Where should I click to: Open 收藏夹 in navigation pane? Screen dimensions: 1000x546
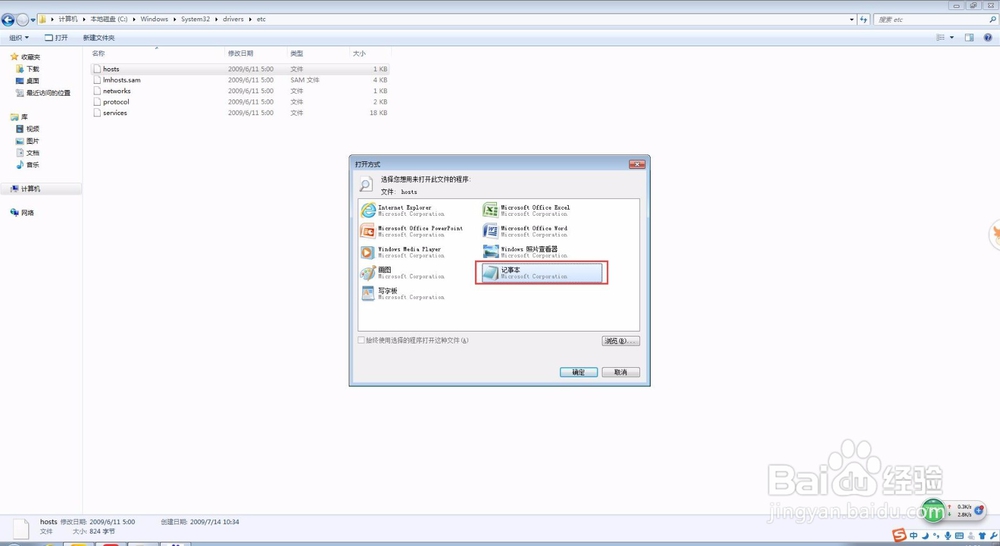pos(26,57)
